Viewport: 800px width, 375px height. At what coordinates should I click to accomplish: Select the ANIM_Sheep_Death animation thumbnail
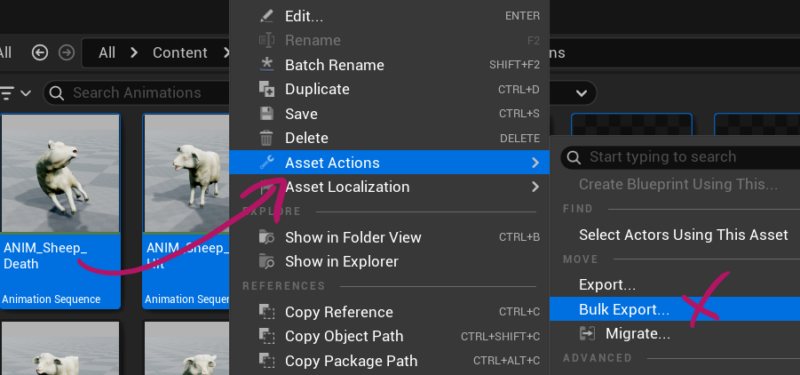(x=60, y=211)
